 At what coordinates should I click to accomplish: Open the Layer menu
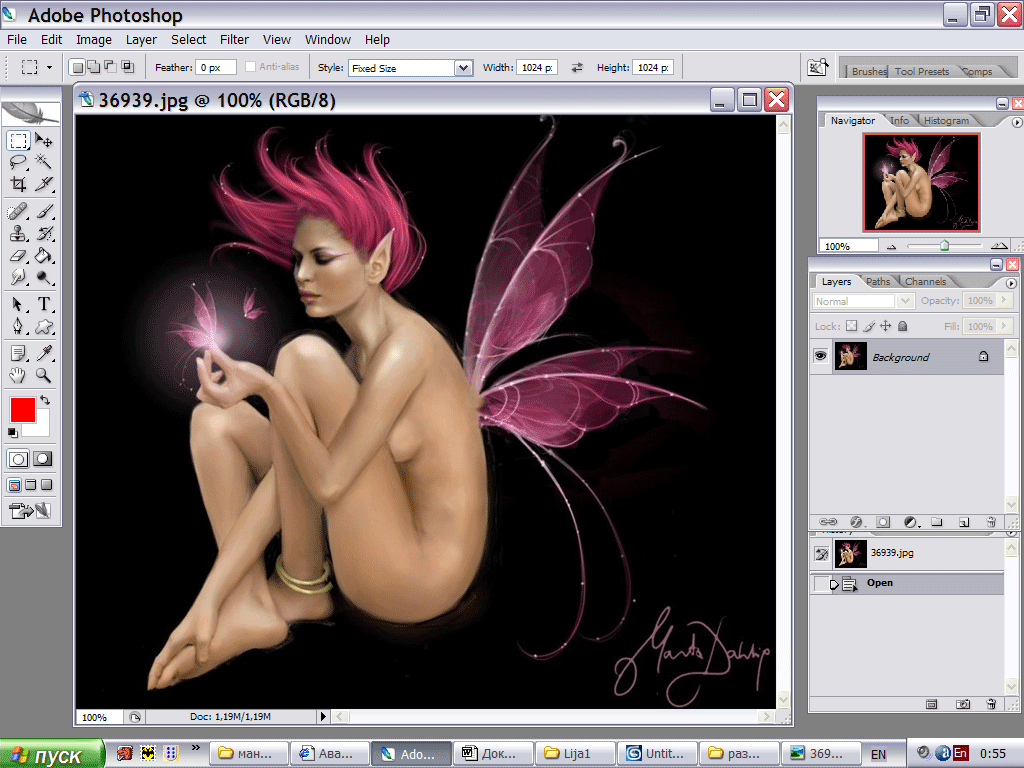(x=141, y=40)
